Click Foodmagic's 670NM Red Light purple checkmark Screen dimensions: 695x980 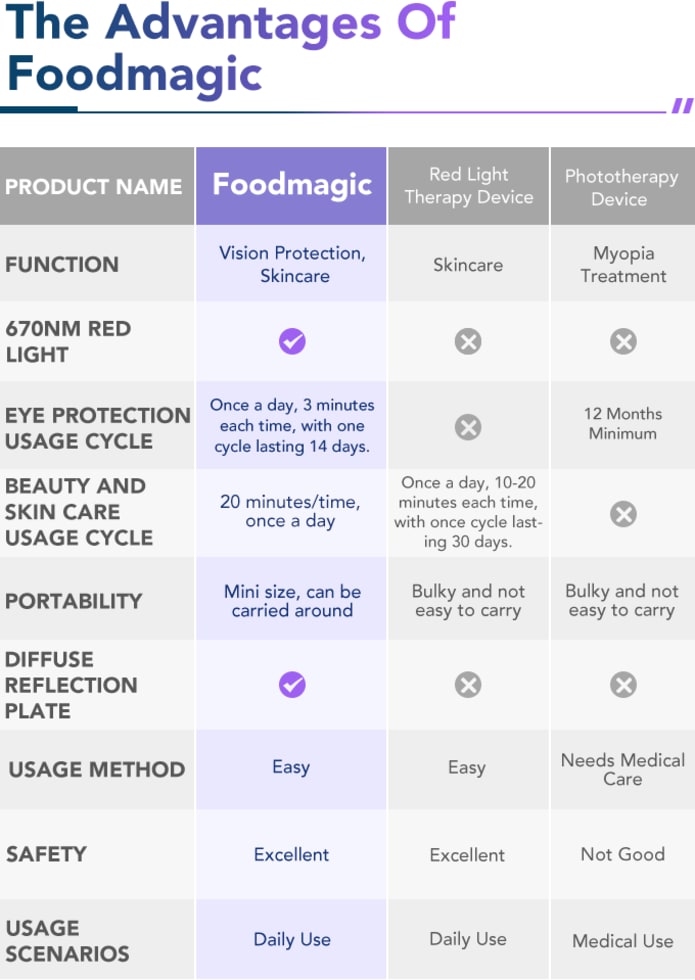click(x=292, y=341)
